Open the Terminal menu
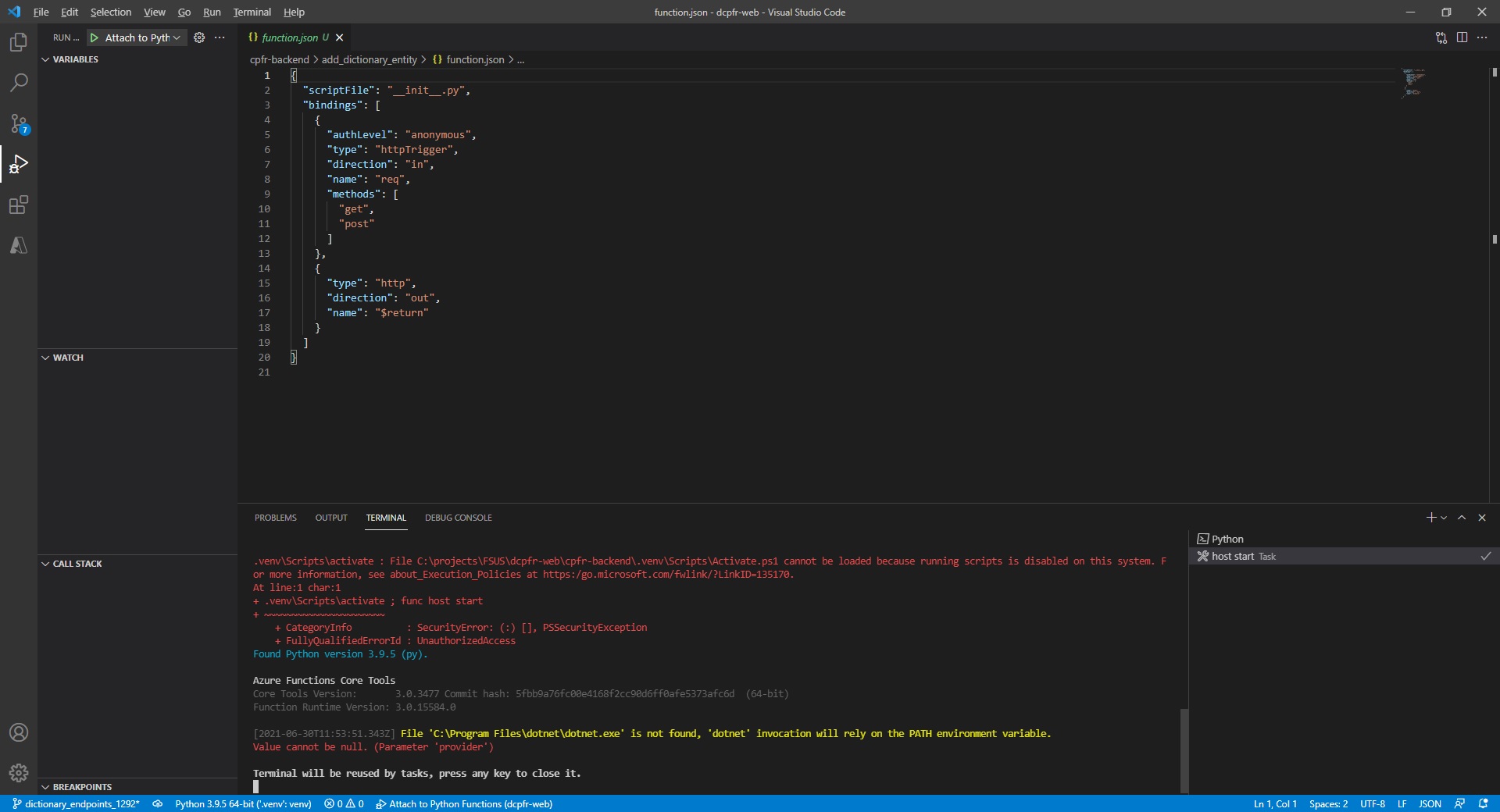 tap(252, 12)
